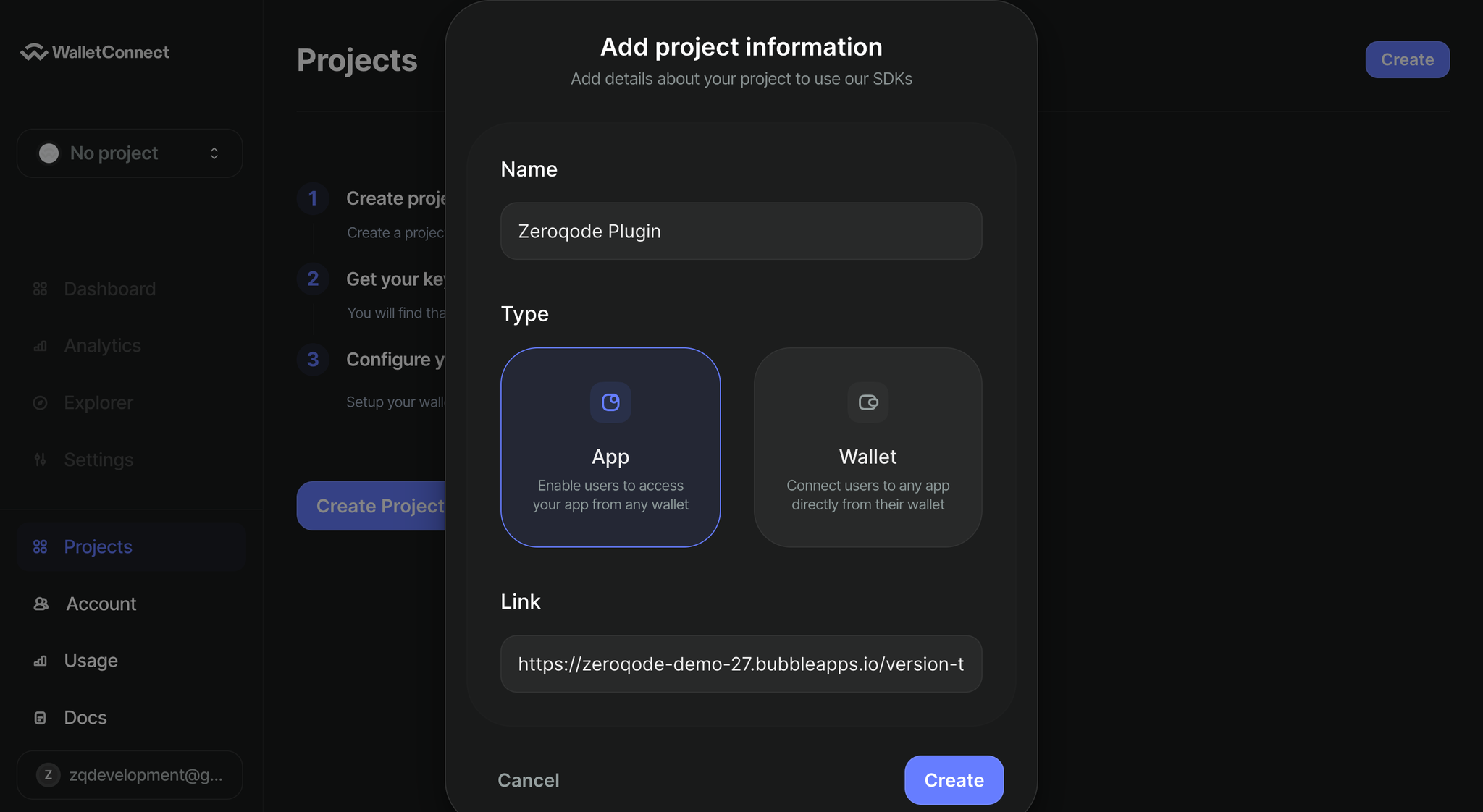Open the Settings section
Viewport: 1483px width, 812px height.
coord(98,460)
